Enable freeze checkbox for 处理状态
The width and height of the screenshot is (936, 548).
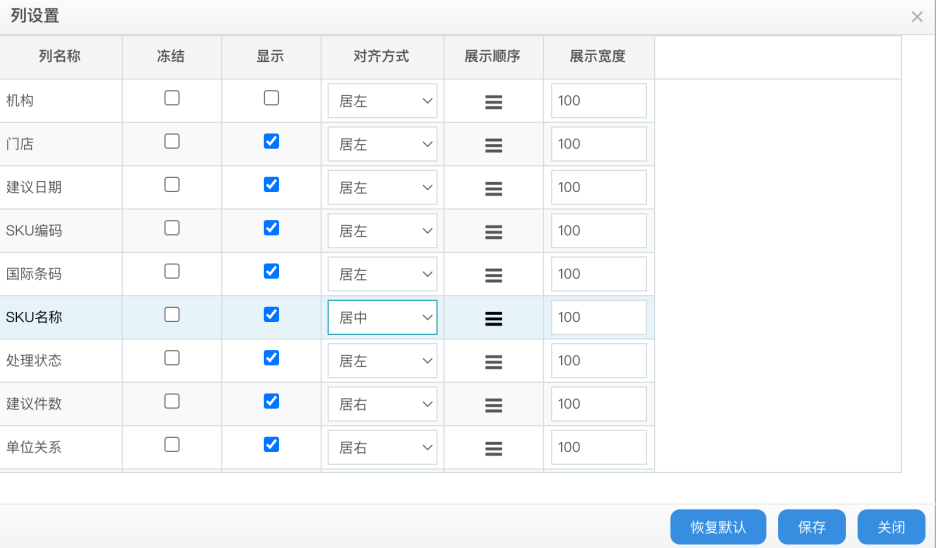pos(172,358)
